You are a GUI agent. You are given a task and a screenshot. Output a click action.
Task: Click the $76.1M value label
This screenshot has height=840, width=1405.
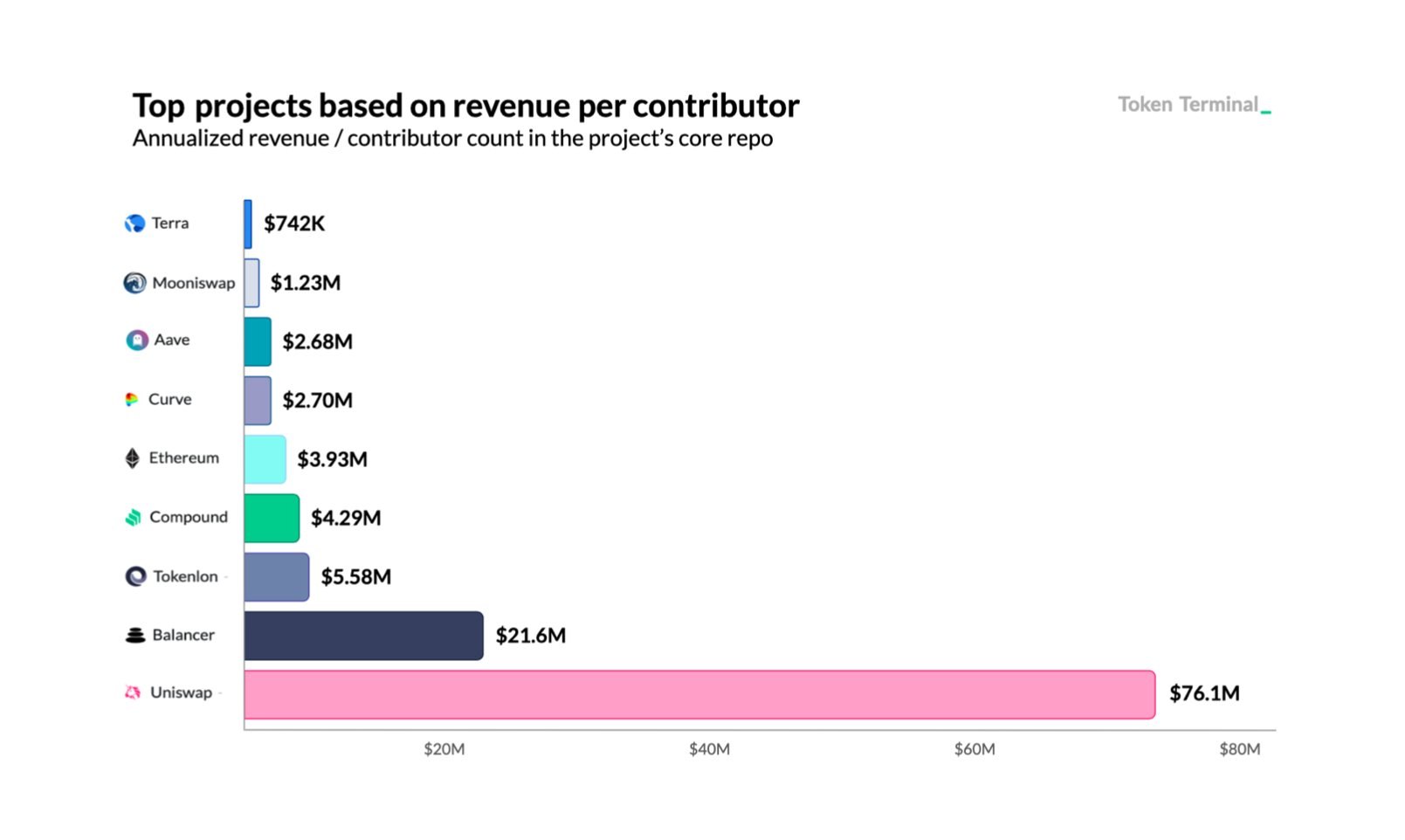click(1205, 693)
